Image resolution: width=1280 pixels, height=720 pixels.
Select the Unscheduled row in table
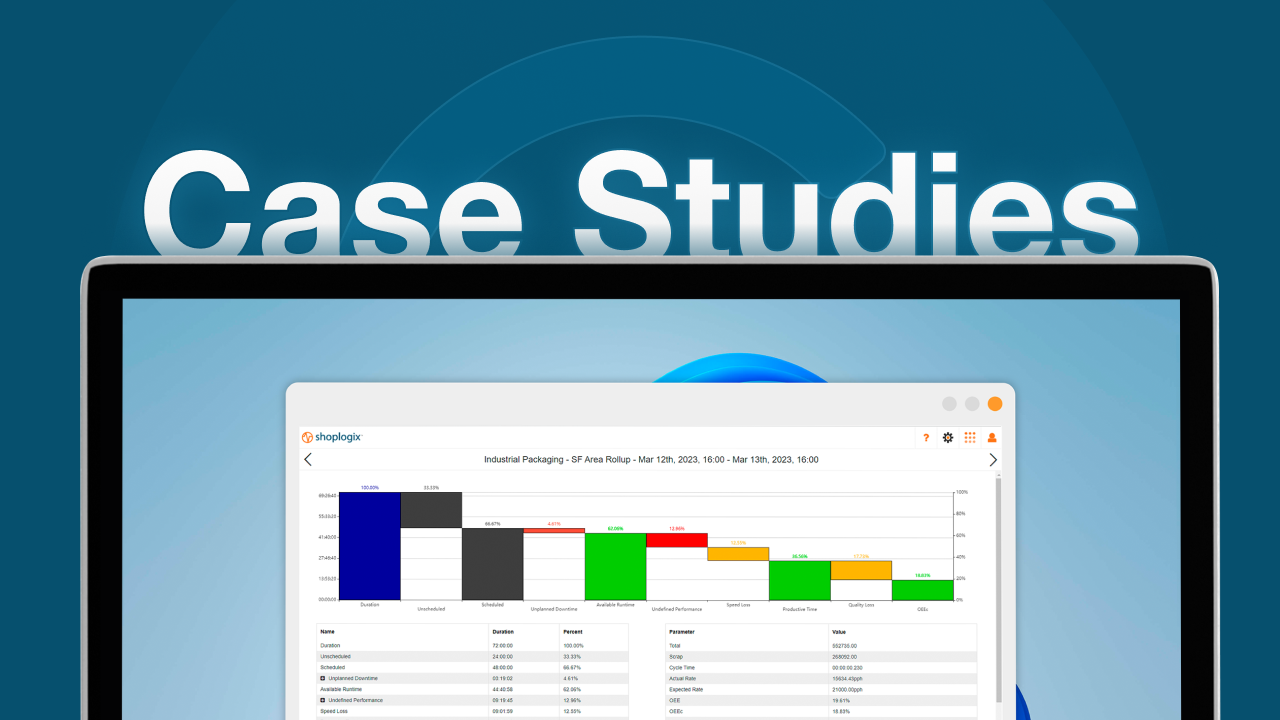tap(472, 656)
